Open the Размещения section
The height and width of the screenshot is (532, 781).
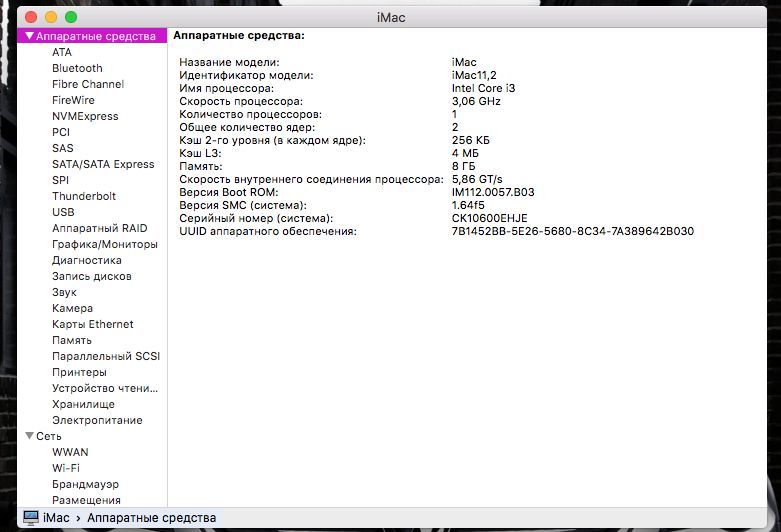[86, 500]
